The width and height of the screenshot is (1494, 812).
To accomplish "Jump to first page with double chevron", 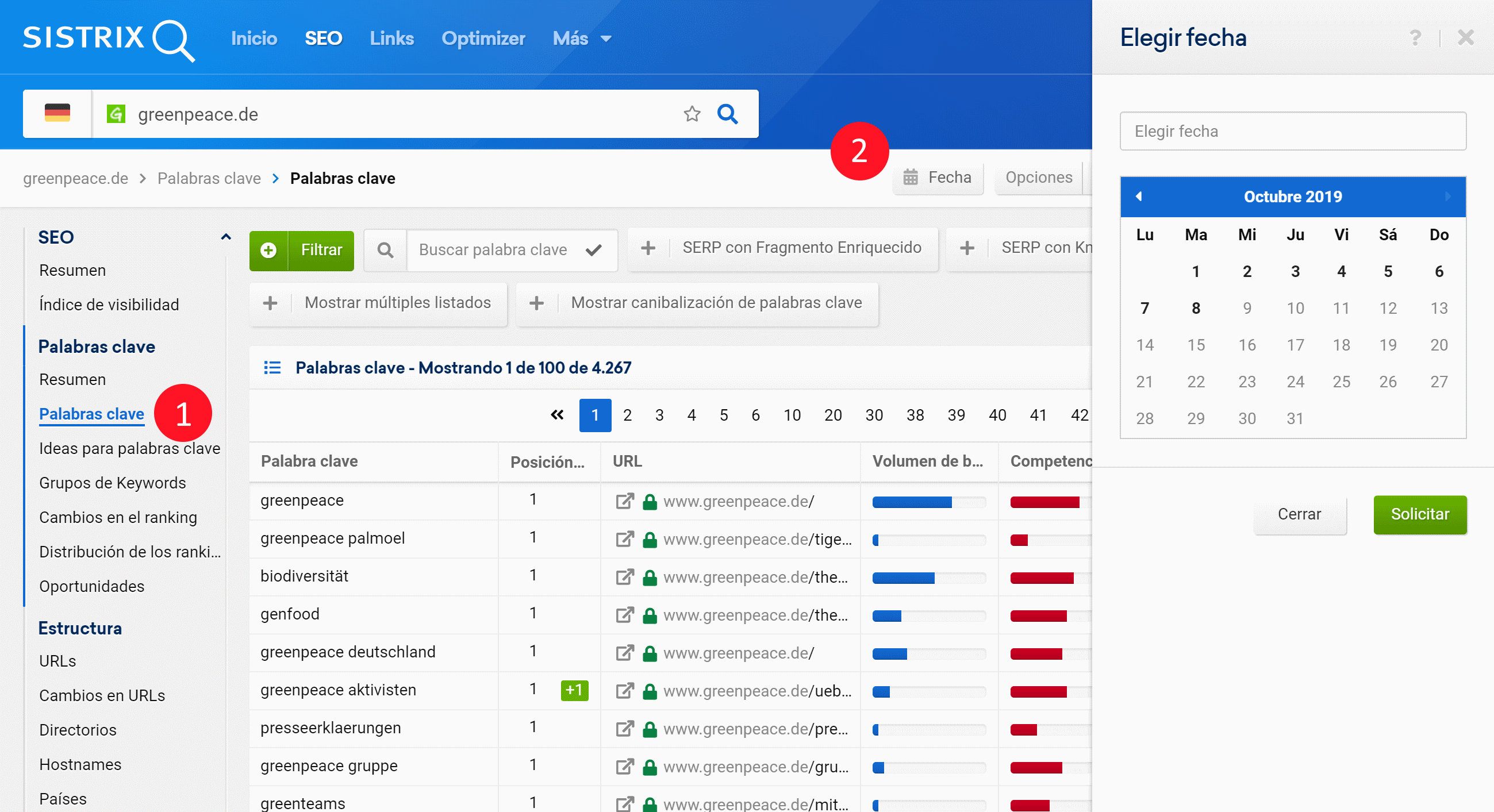I will pos(557,415).
